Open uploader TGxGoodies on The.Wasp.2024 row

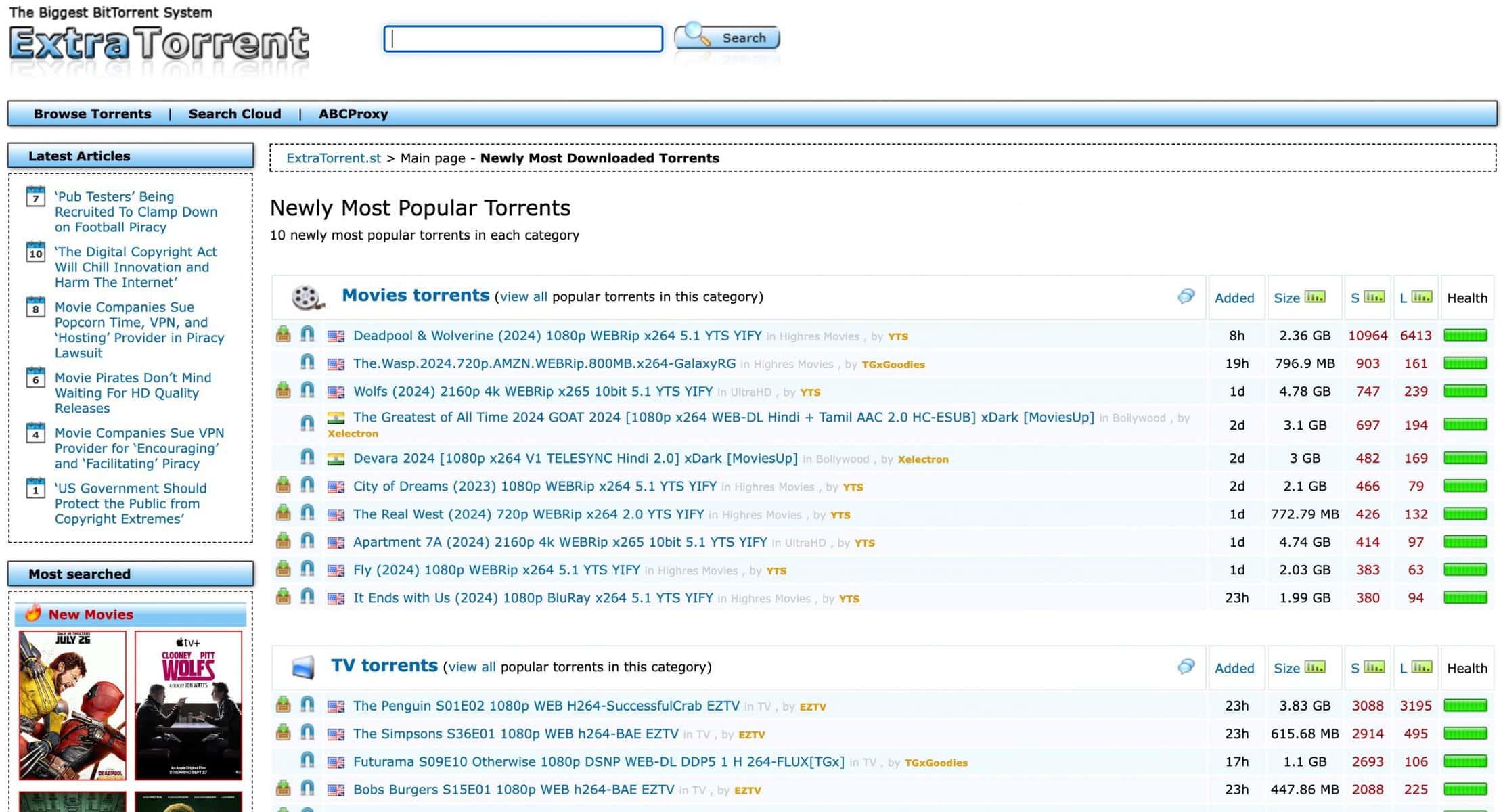point(893,365)
